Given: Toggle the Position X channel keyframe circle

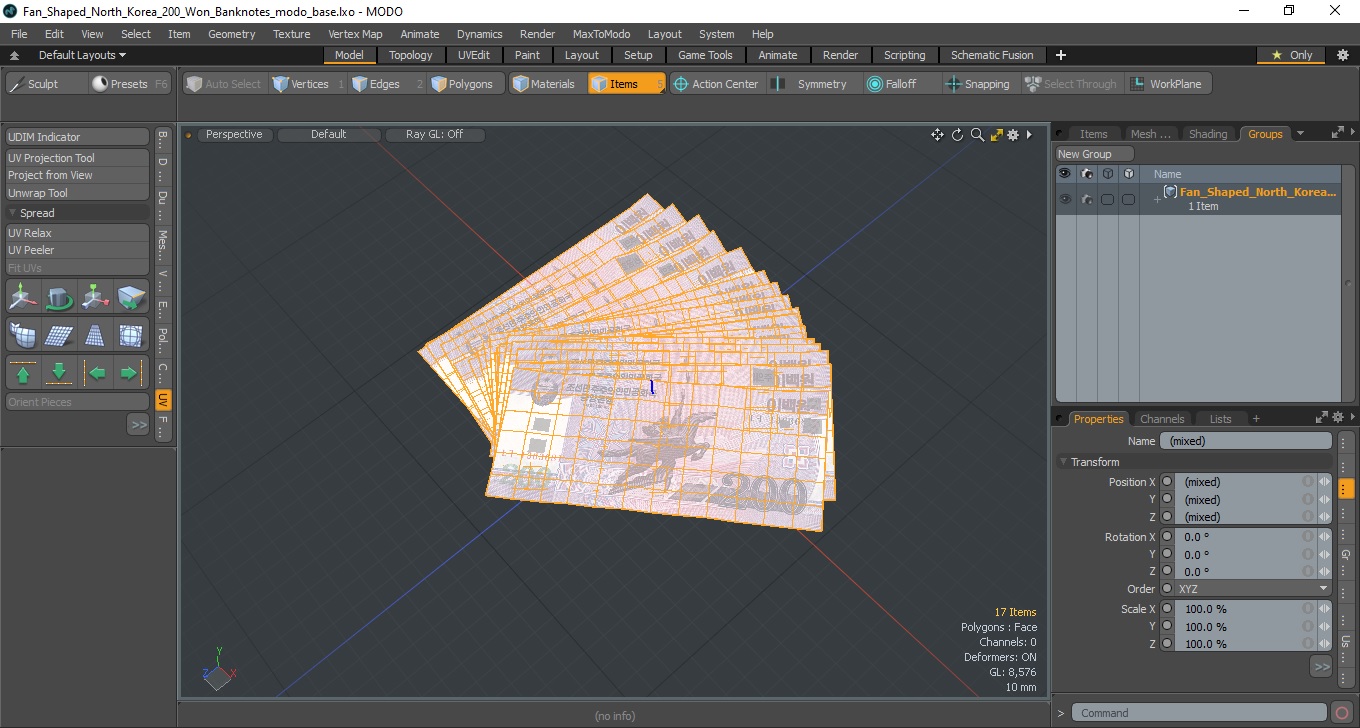Looking at the screenshot, I should click(x=1166, y=482).
